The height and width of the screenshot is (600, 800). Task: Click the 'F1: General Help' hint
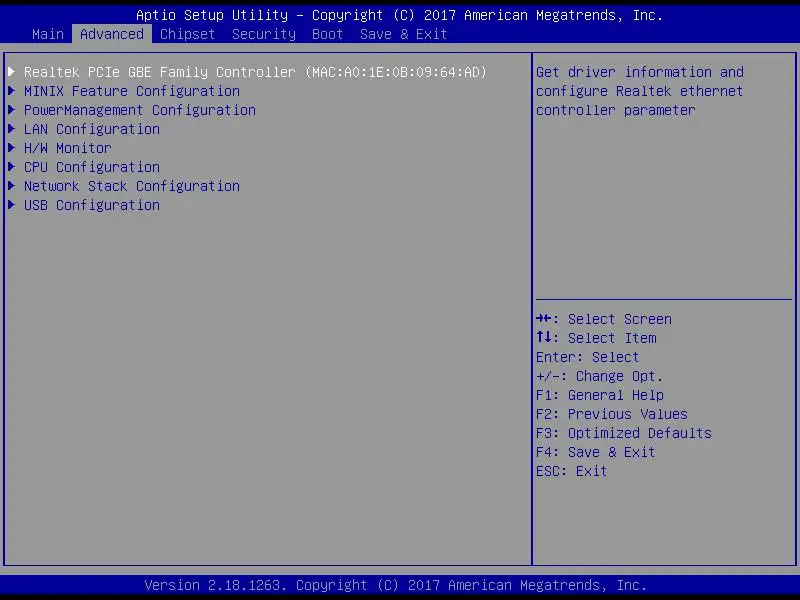tap(599, 395)
